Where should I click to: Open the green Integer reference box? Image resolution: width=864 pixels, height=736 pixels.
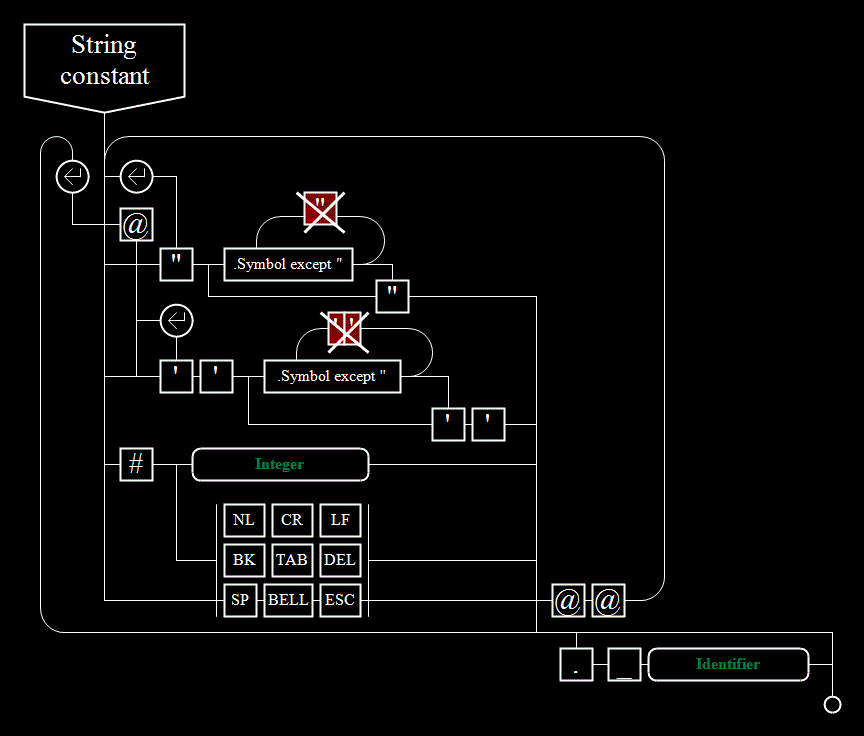pyautogui.click(x=280, y=464)
